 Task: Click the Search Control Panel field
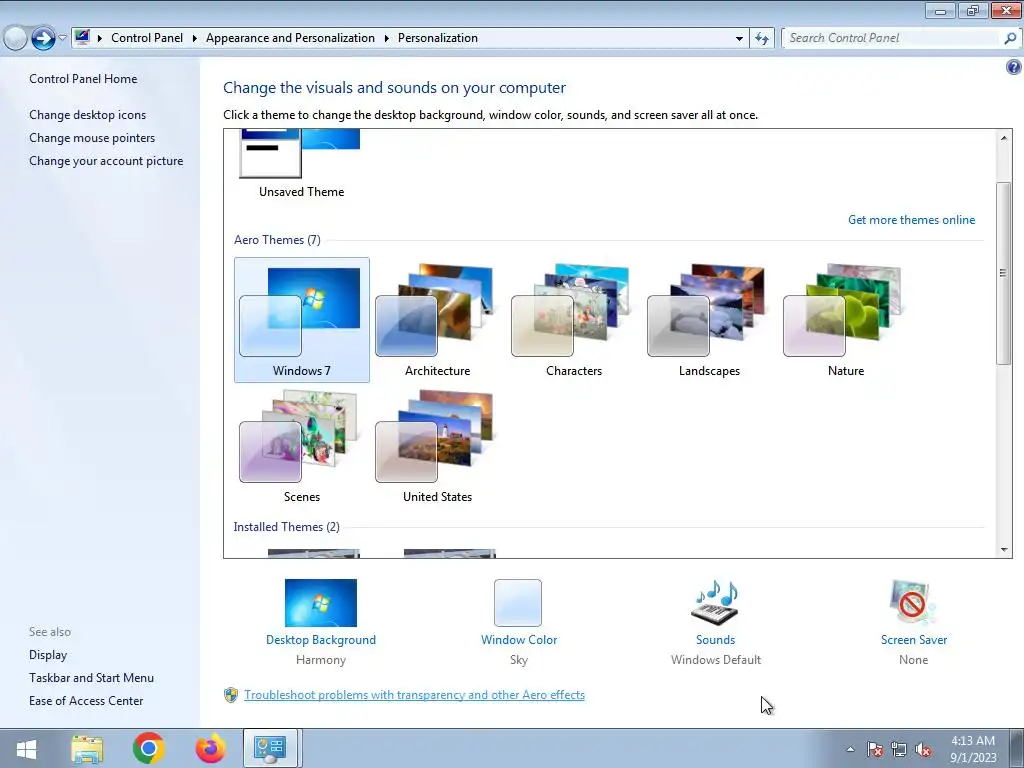[892, 38]
